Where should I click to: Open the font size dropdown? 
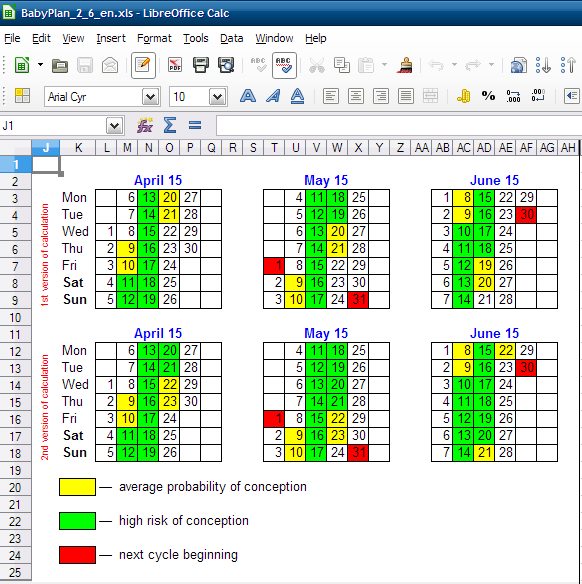[x=218, y=97]
